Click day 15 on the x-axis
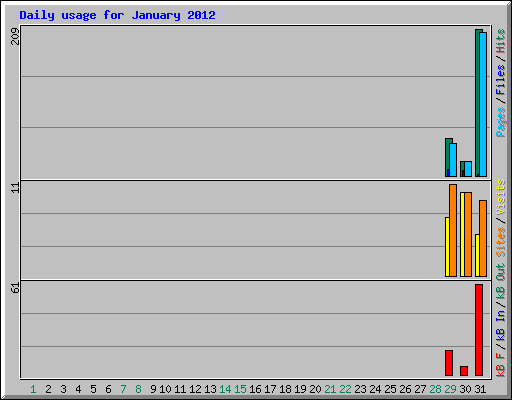512x400 pixels. click(x=240, y=389)
